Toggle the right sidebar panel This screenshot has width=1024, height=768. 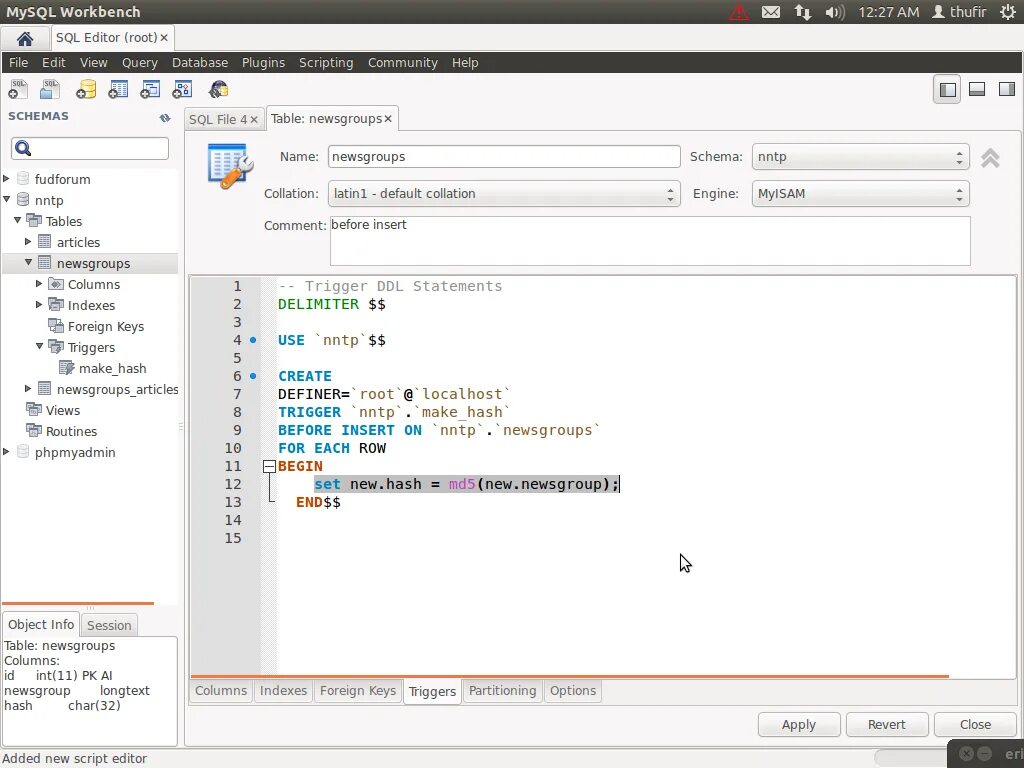(x=1007, y=89)
